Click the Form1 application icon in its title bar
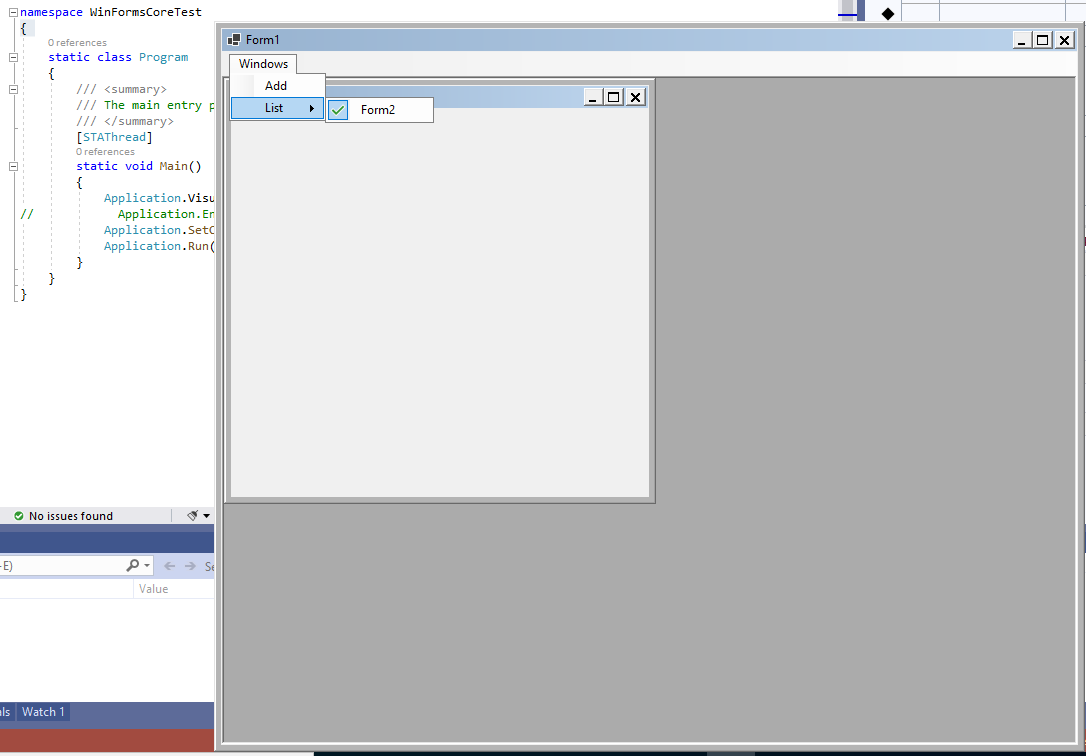This screenshot has height=756, width=1086. 232,39
